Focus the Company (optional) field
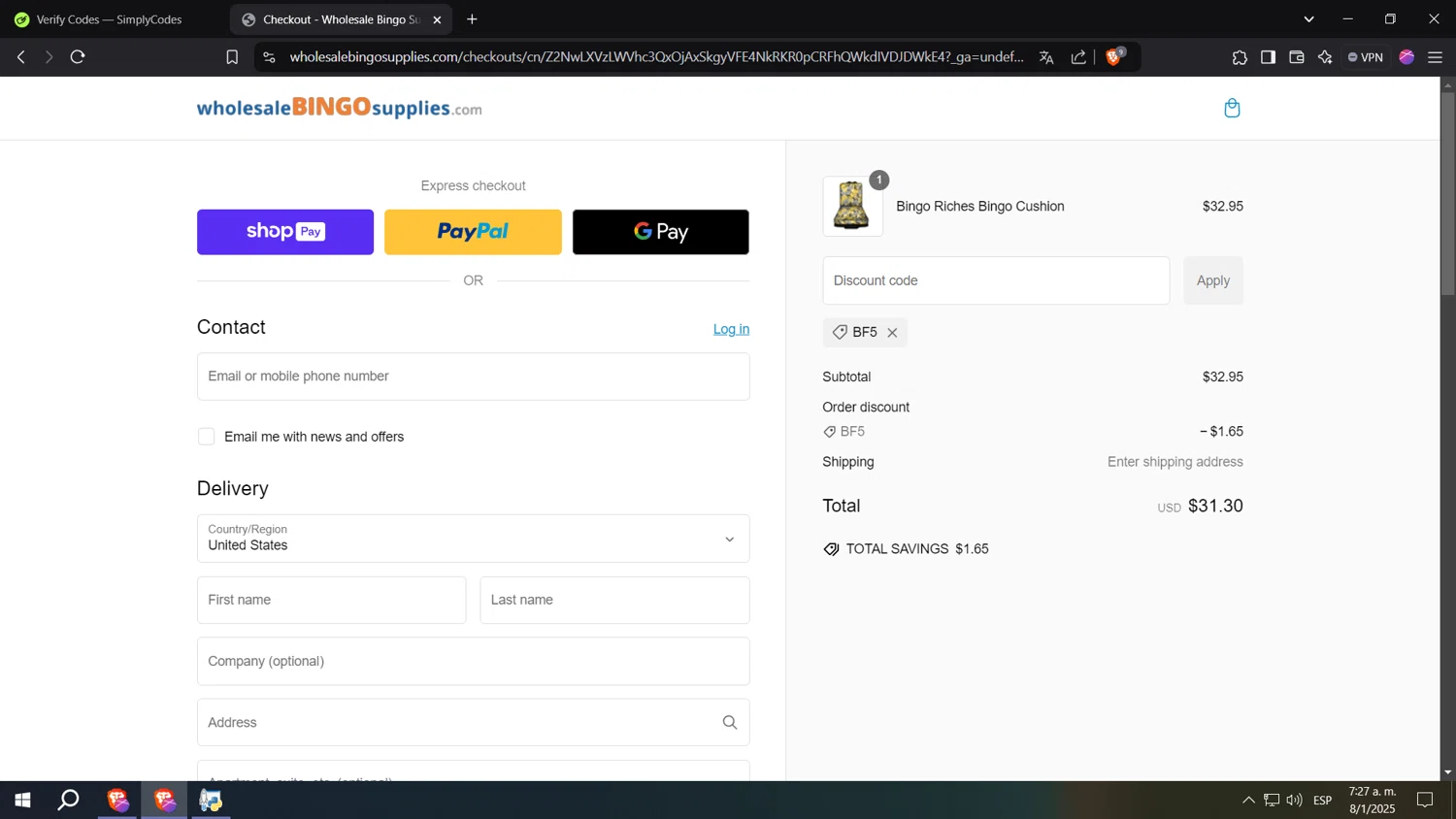1456x819 pixels. pos(473,661)
